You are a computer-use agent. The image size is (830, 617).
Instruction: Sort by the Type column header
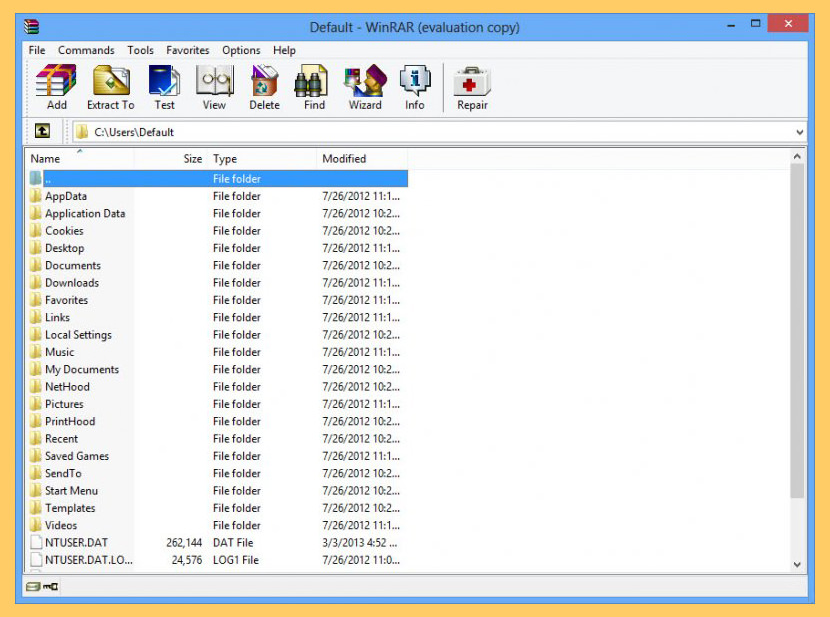[x=263, y=159]
